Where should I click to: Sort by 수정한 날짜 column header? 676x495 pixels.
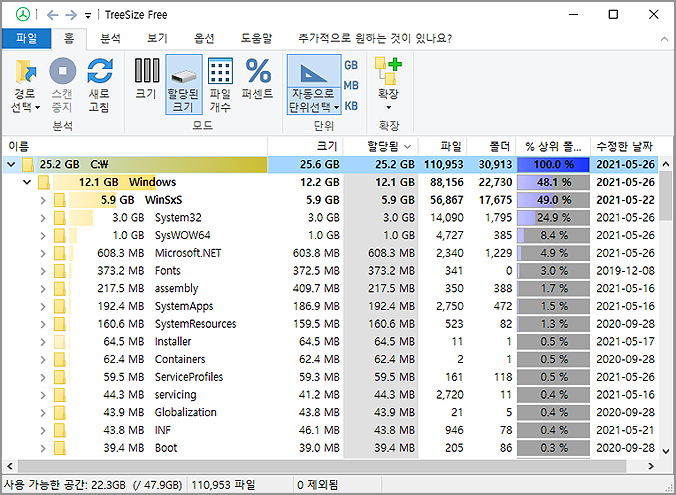[x=624, y=147]
